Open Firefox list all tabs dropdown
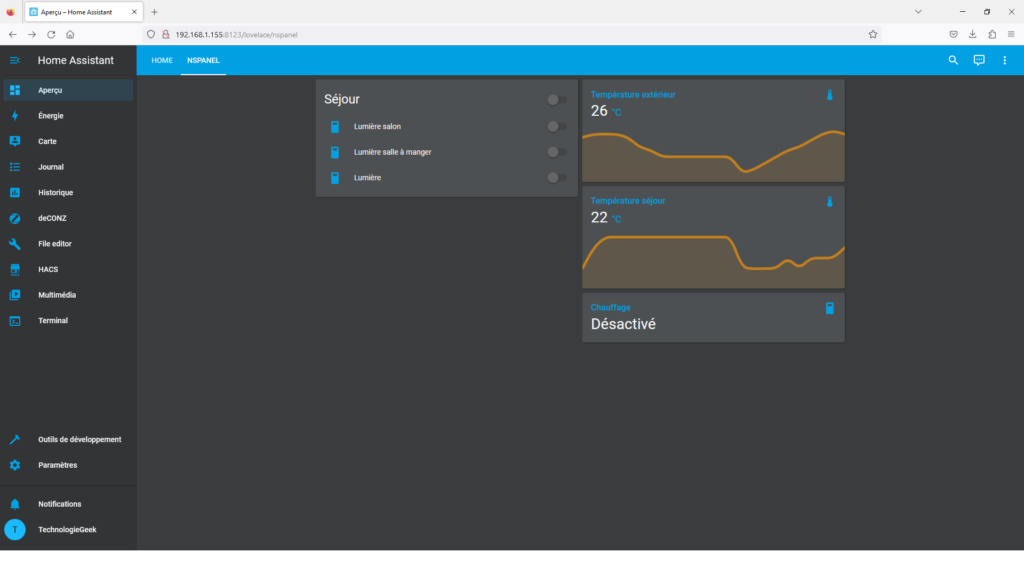Screen dimensions: 1024x576 tap(918, 11)
